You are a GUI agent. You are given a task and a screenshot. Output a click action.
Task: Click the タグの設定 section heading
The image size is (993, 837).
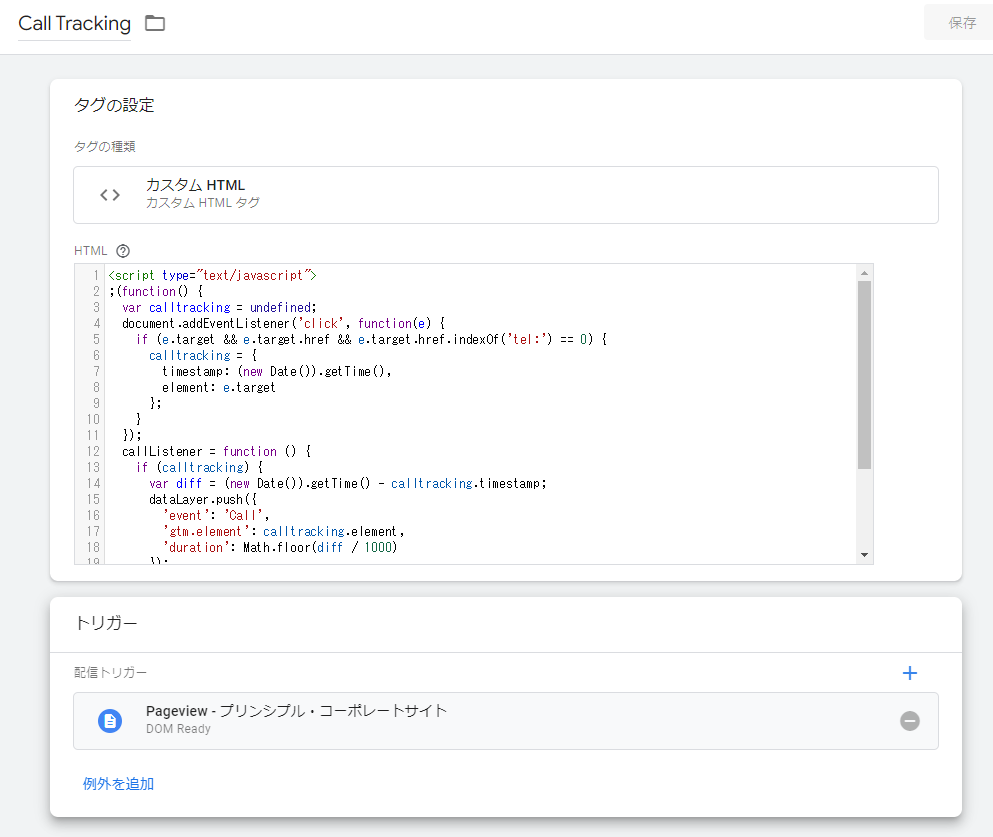click(114, 105)
